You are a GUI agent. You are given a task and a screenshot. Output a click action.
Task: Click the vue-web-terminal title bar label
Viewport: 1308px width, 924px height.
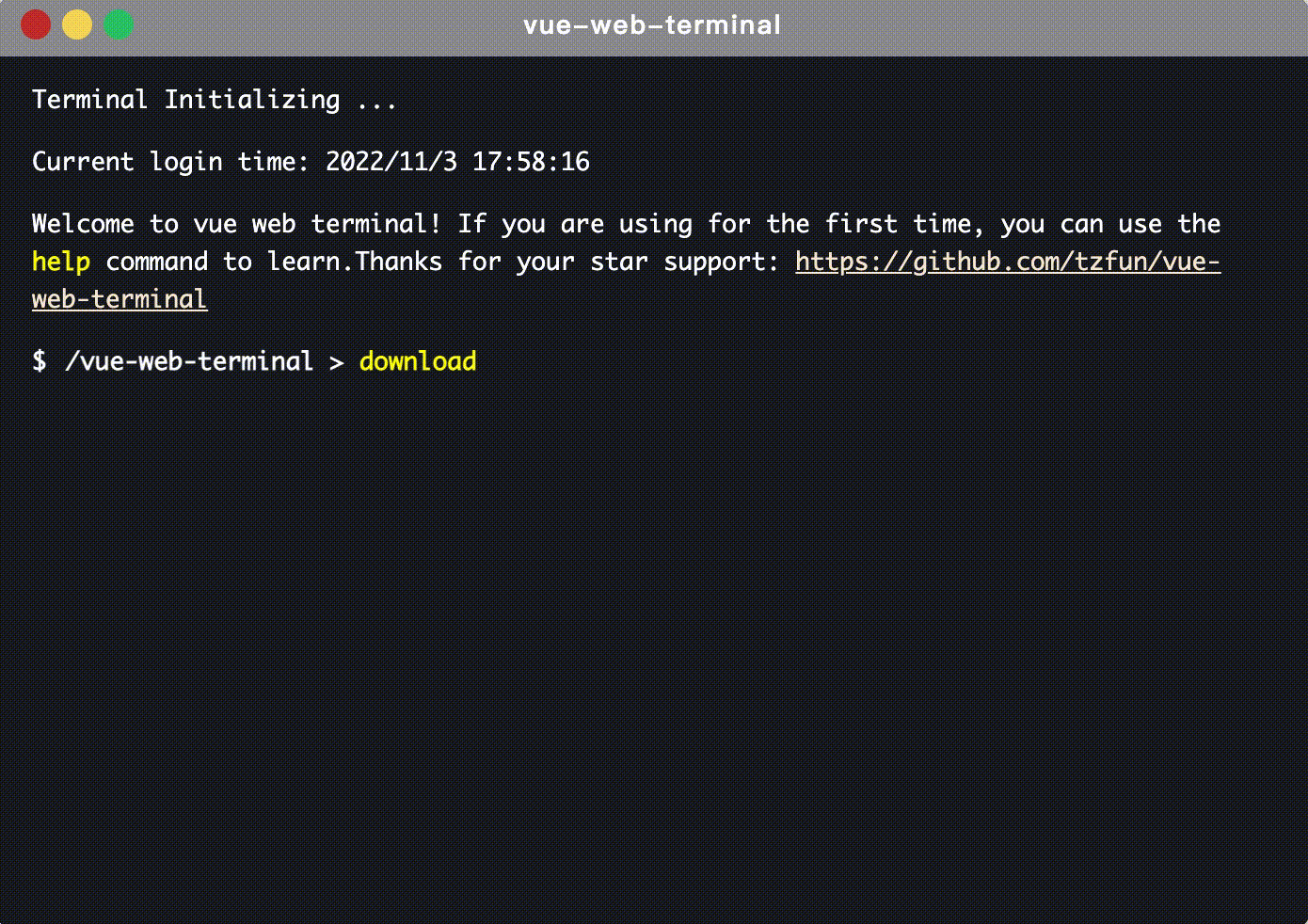(x=653, y=25)
